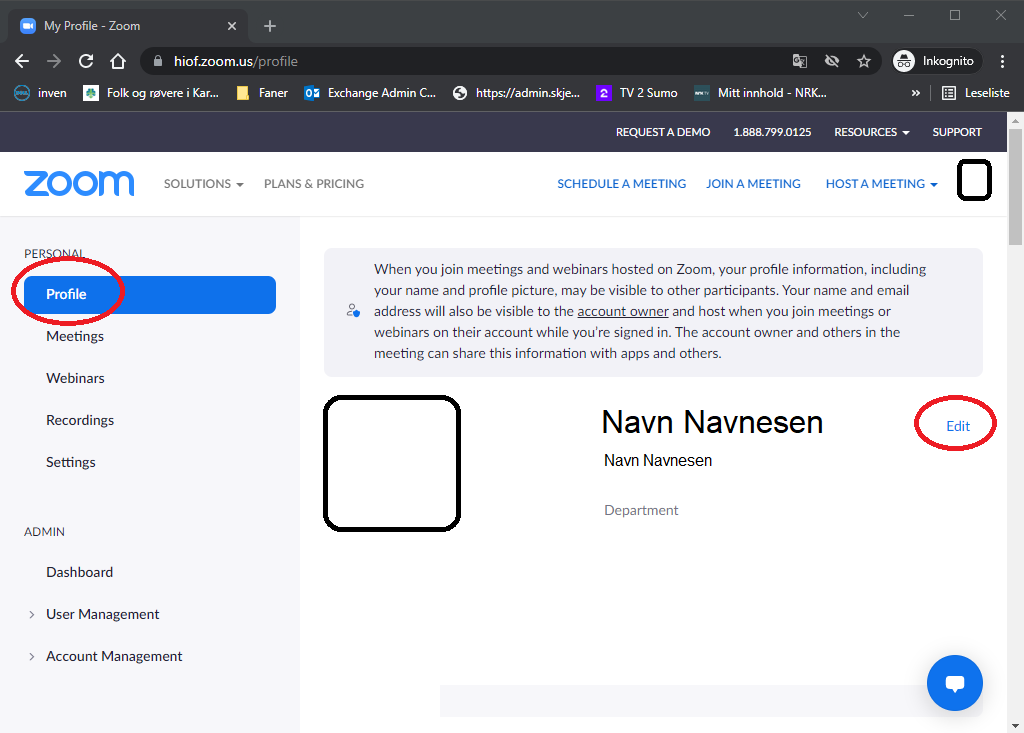Select Profile in the sidebar
The image size is (1024, 733).
point(150,295)
